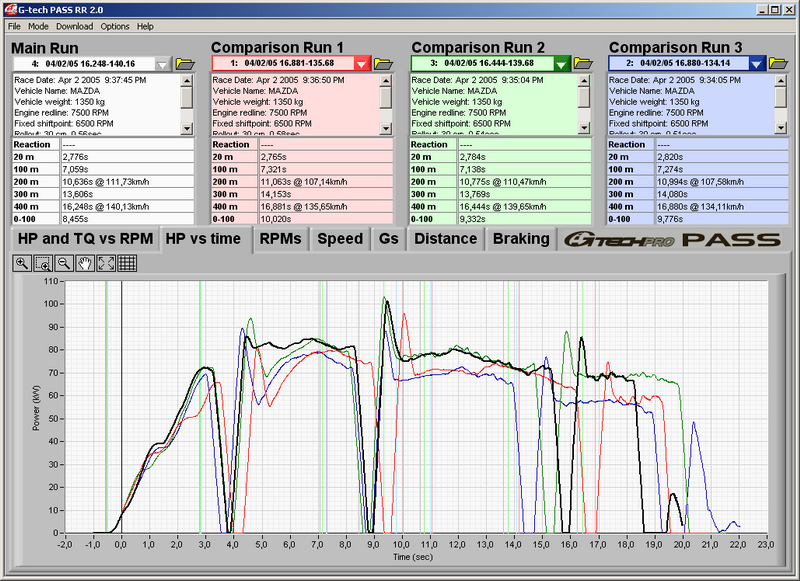Select Comparison Run 1 300 m value 14,153s

point(326,194)
